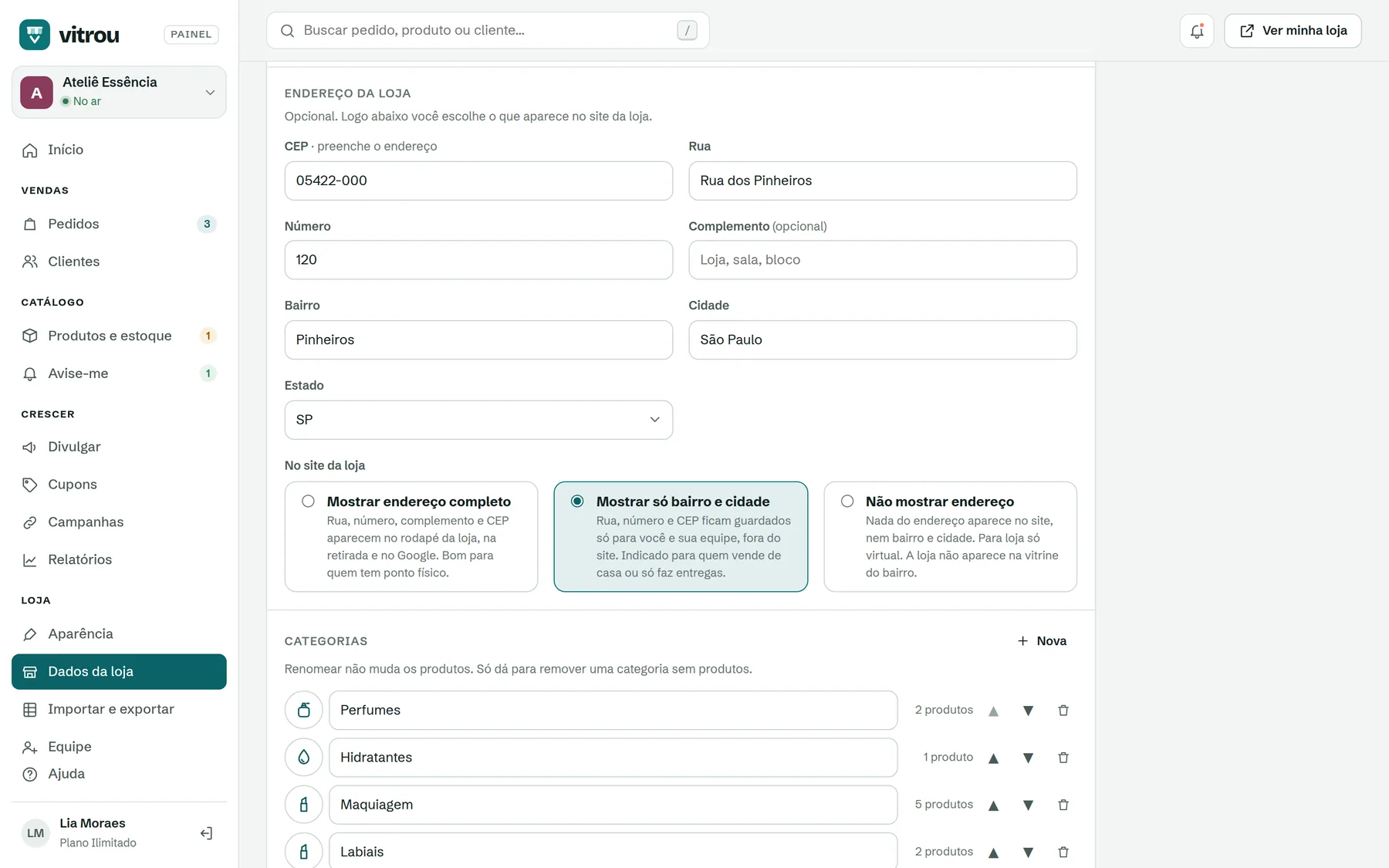Open the notifications bell
Viewport: 1389px width, 868px height.
(1197, 31)
